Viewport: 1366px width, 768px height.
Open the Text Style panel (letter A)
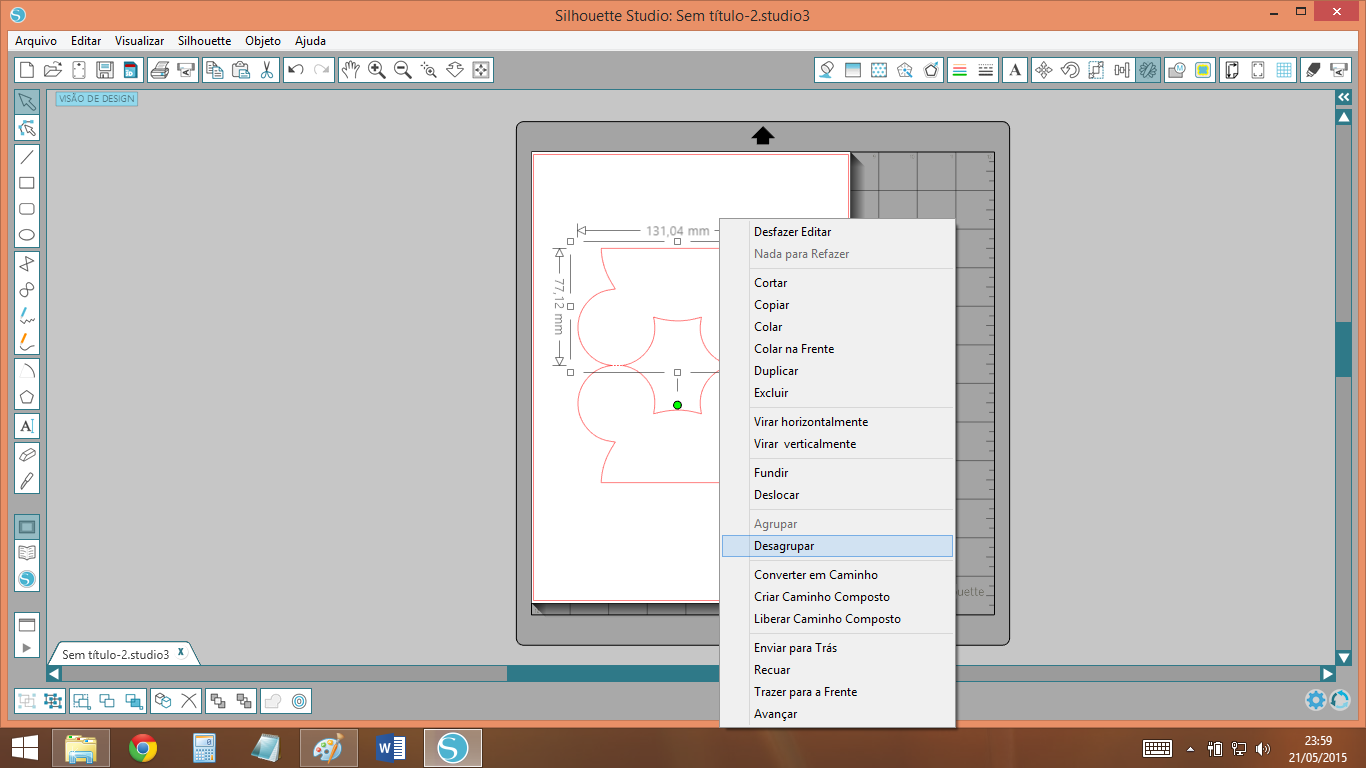[1015, 70]
